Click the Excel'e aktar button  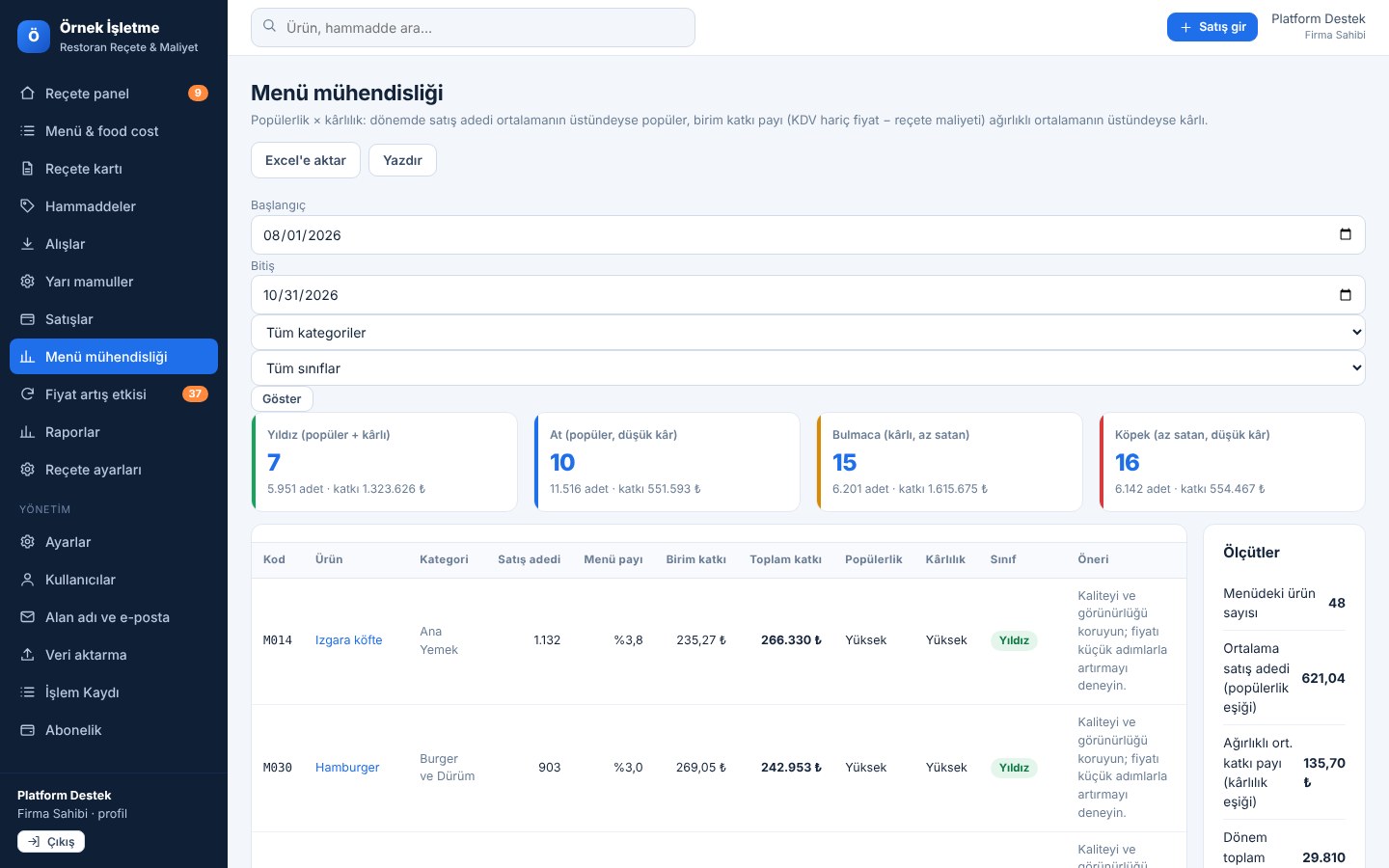306,160
